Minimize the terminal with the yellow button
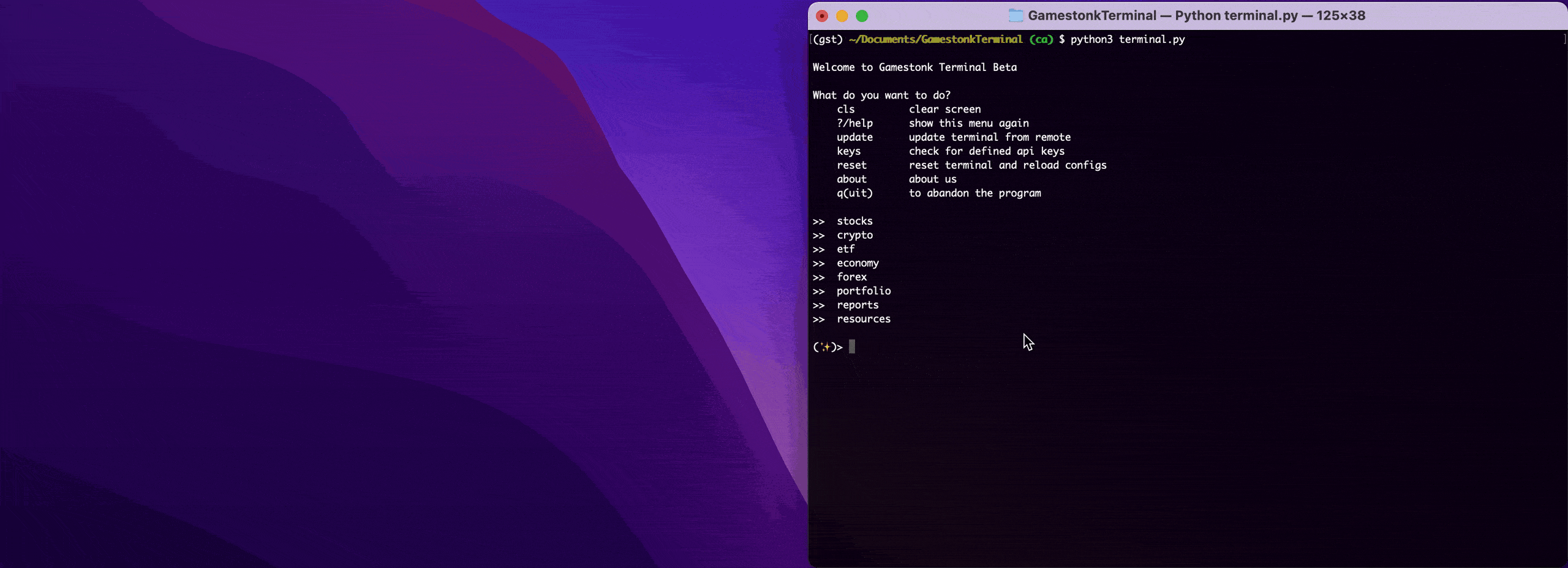This screenshot has width=1568, height=568. (842, 16)
